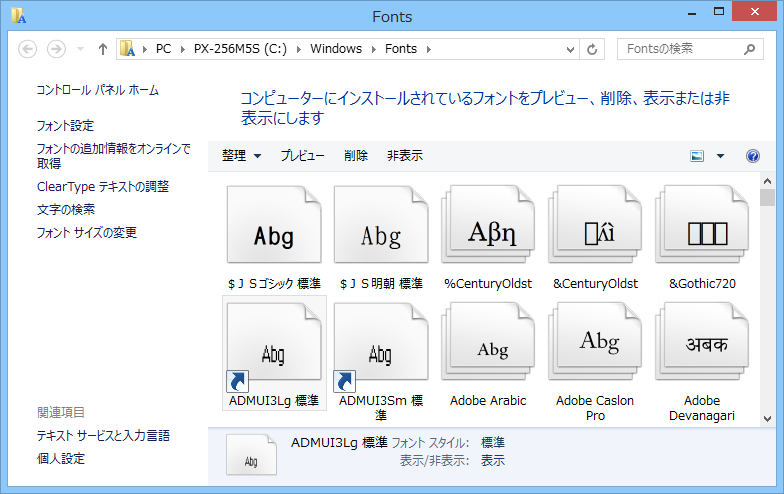784x494 pixels.
Task: Click the view layout icon in toolbar
Action: 697,156
